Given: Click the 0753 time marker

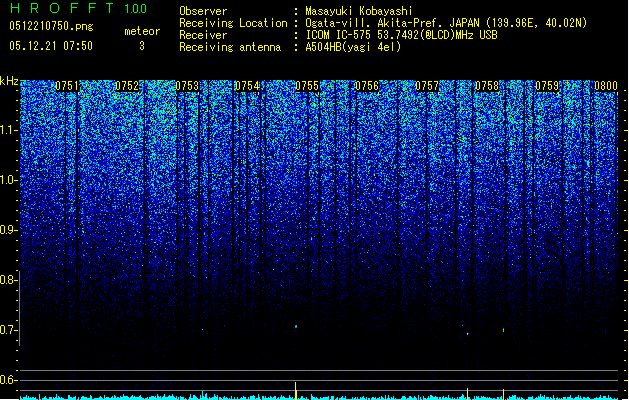Looking at the screenshot, I should (187, 86).
